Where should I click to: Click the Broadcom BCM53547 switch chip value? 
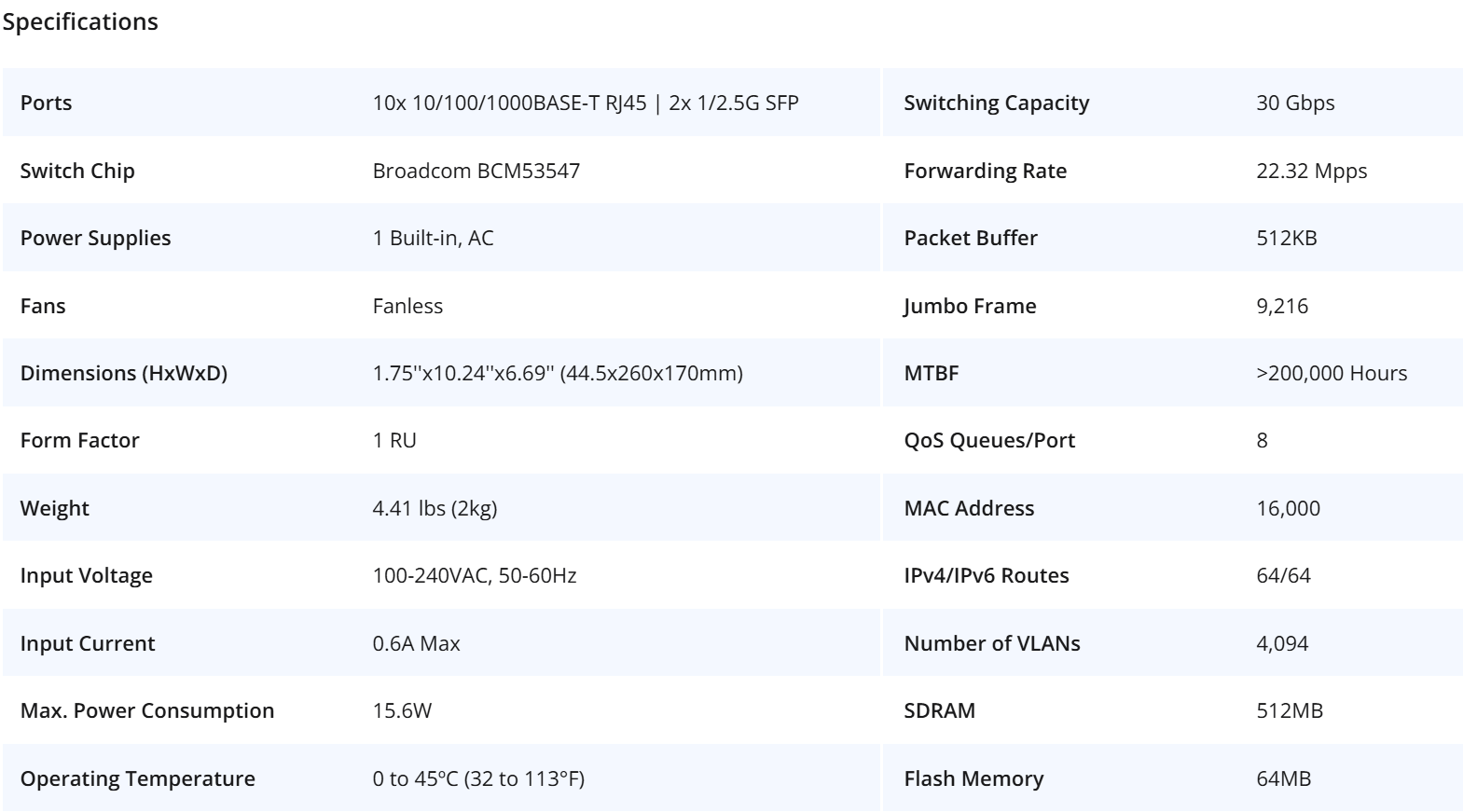pyautogui.click(x=476, y=171)
